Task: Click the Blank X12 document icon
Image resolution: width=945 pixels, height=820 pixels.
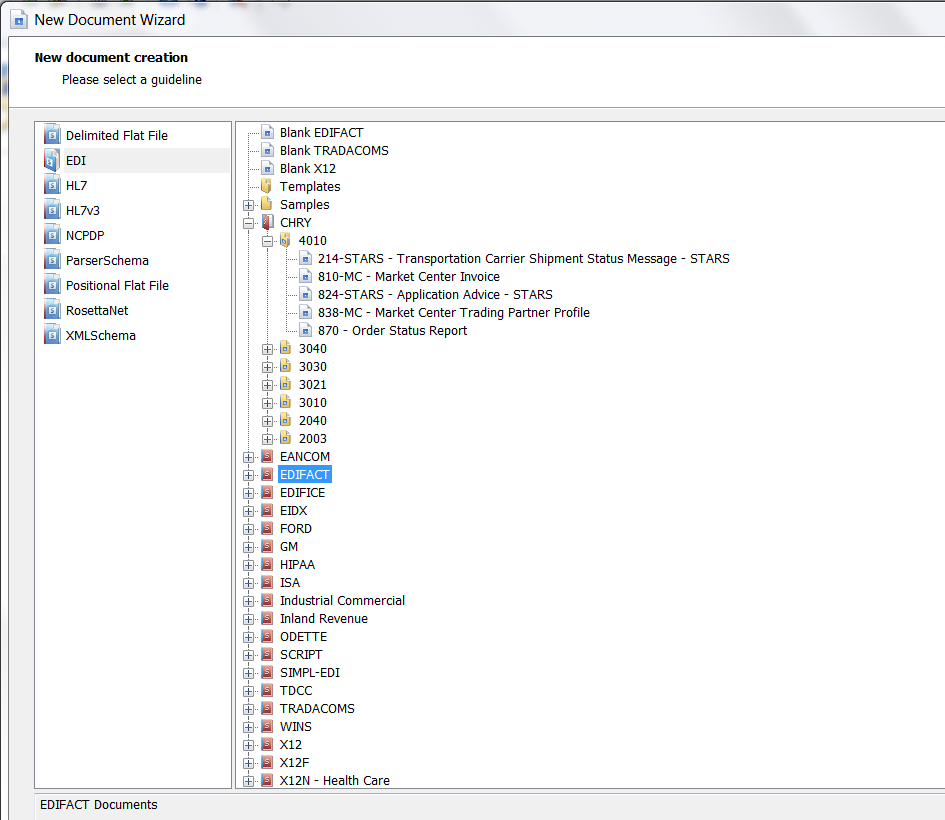Action: tap(267, 168)
